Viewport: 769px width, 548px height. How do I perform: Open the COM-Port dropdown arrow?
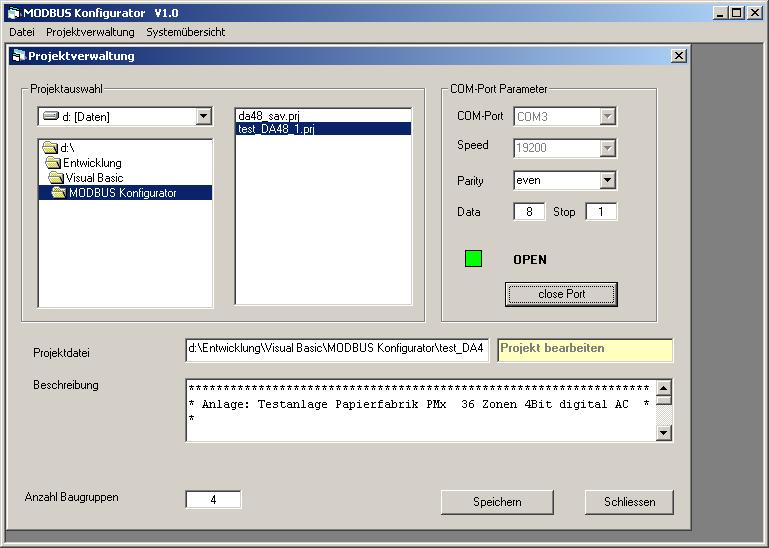click(607, 117)
